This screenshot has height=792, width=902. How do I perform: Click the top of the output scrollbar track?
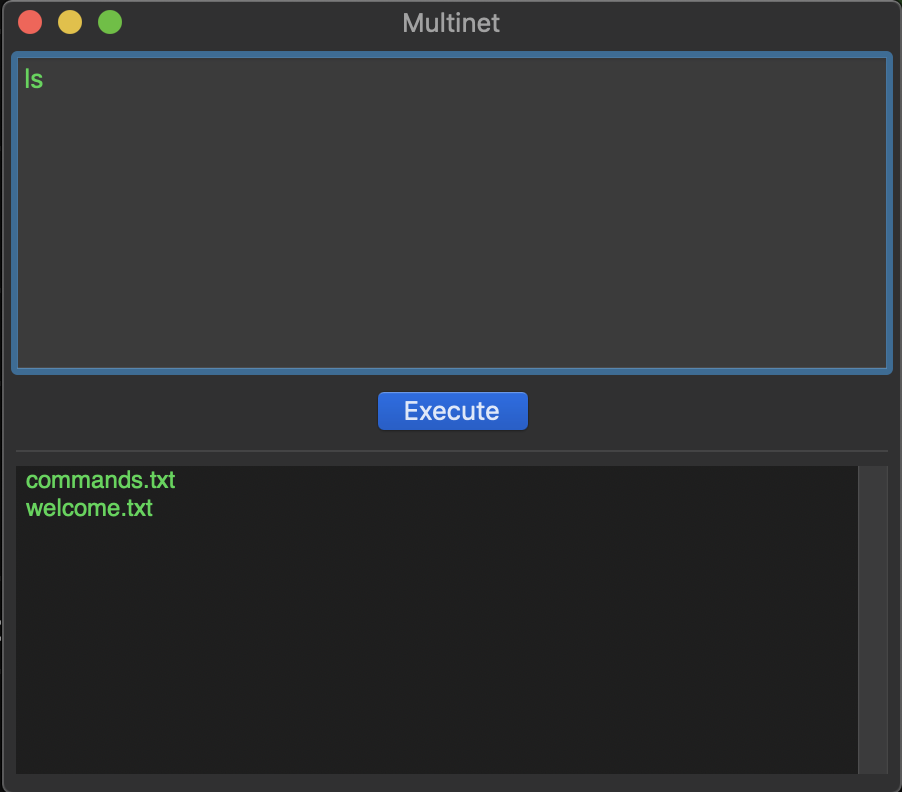[872, 475]
